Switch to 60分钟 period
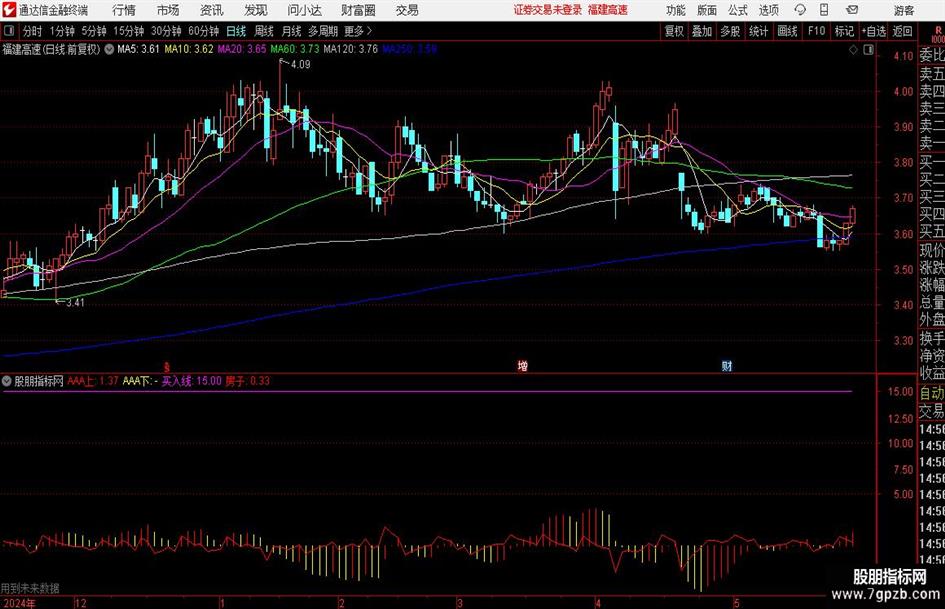The height and width of the screenshot is (609, 945). point(204,31)
